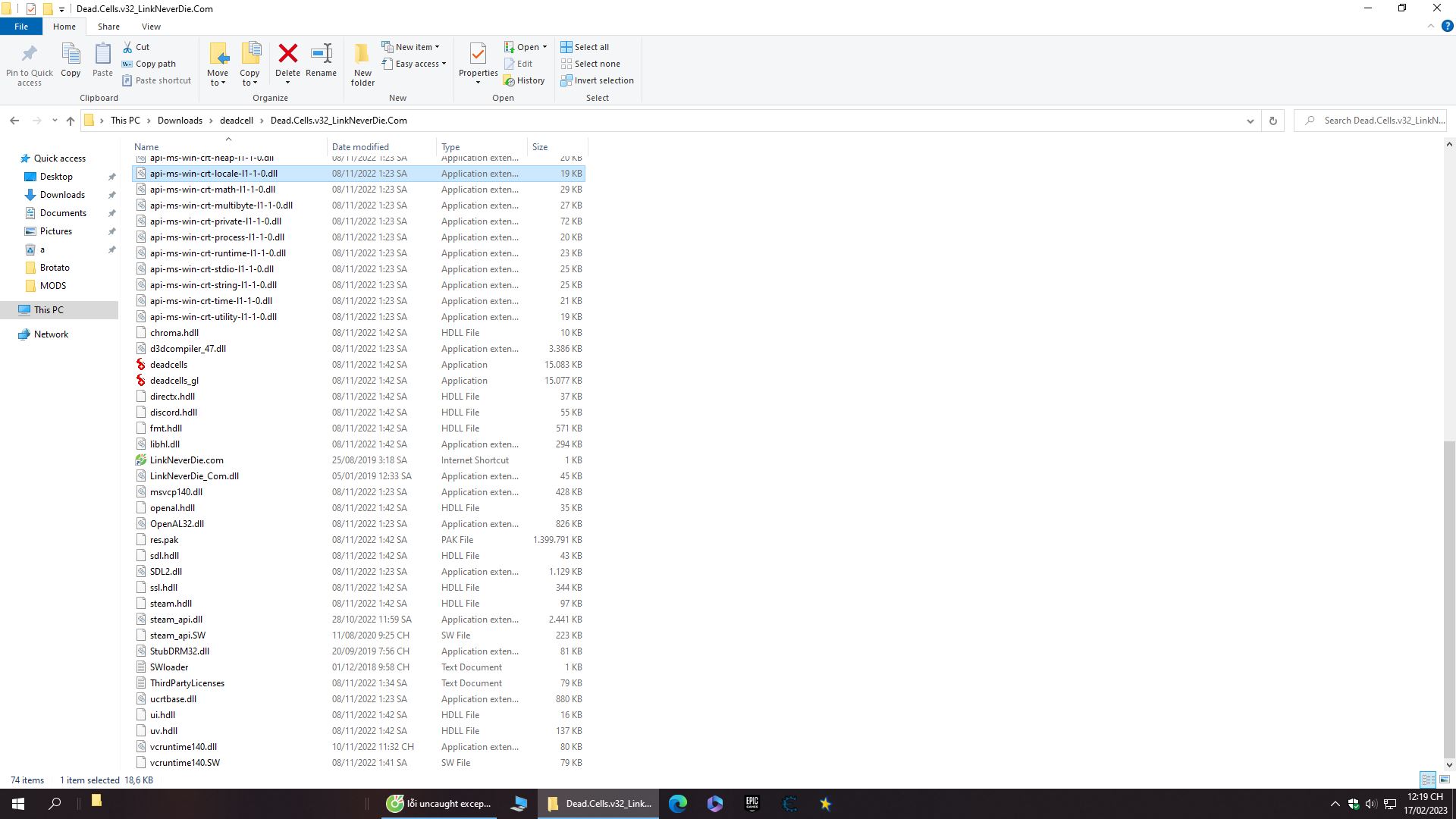Screen dimensions: 1456x819
Task: Open the Share ribbon tab
Action: (108, 27)
